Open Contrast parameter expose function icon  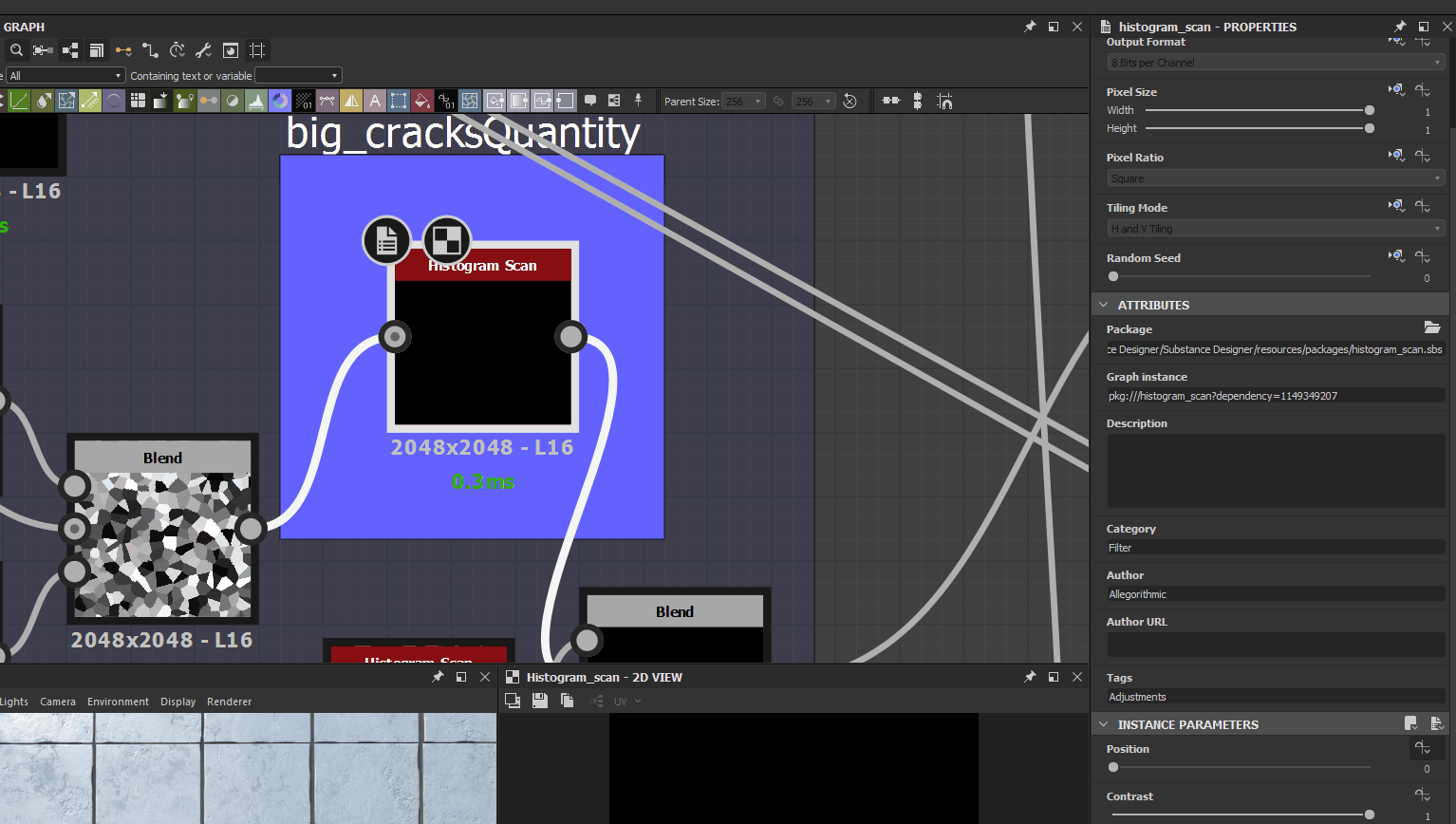(x=1422, y=795)
